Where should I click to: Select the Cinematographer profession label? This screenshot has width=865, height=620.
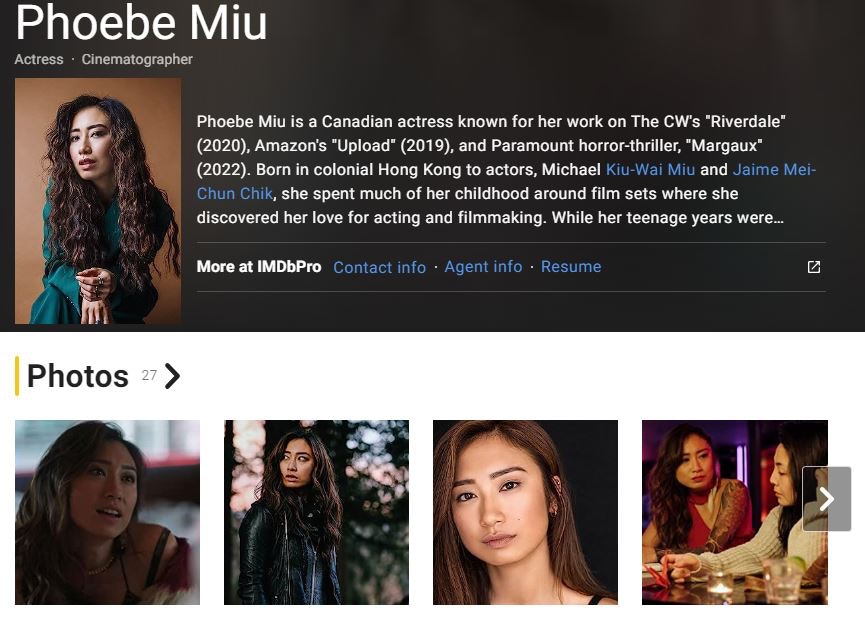[137, 59]
